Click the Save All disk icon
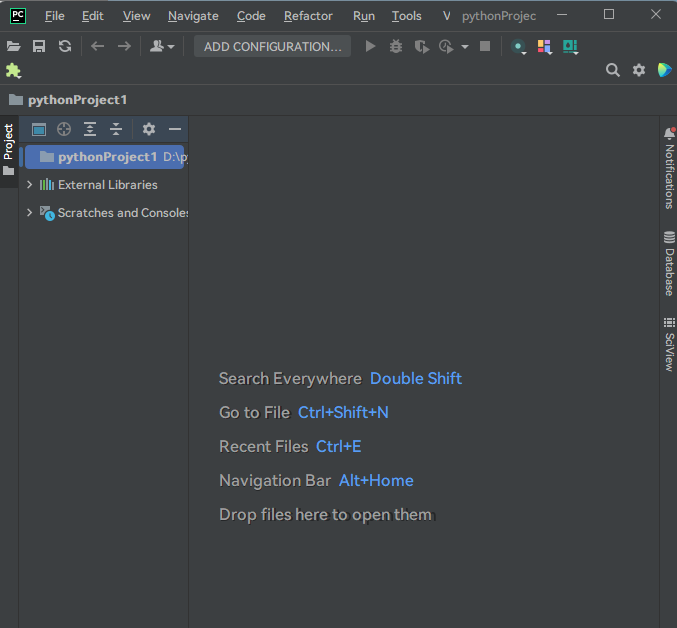677x628 pixels. (x=39, y=46)
